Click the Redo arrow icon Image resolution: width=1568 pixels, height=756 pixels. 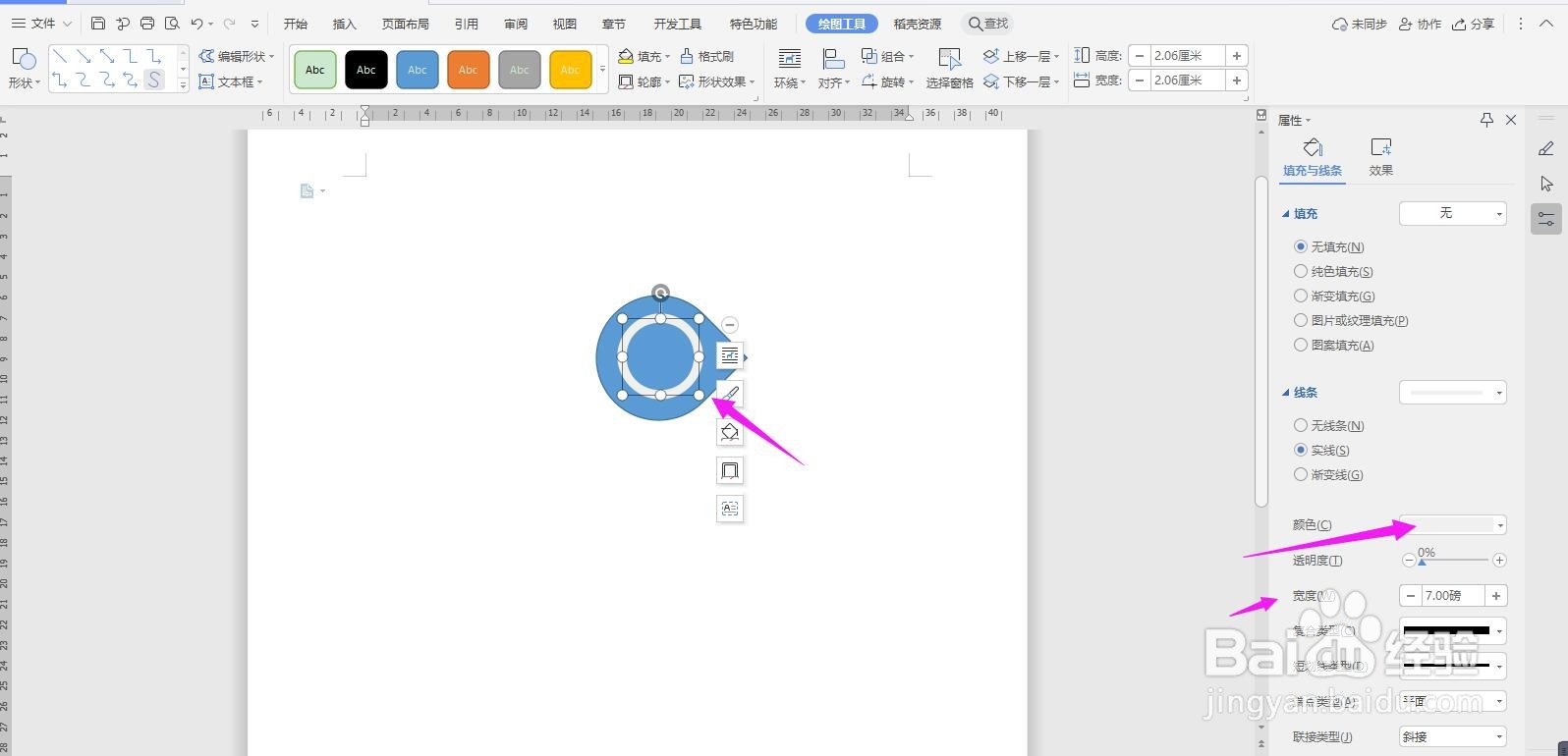pos(230,24)
